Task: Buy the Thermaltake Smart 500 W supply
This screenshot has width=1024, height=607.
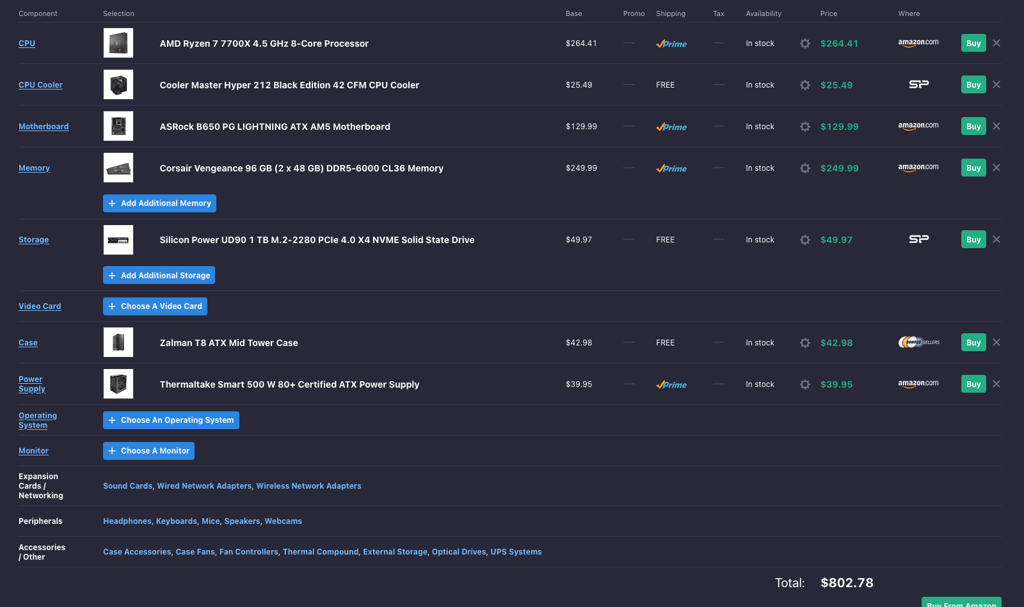Action: coord(973,384)
